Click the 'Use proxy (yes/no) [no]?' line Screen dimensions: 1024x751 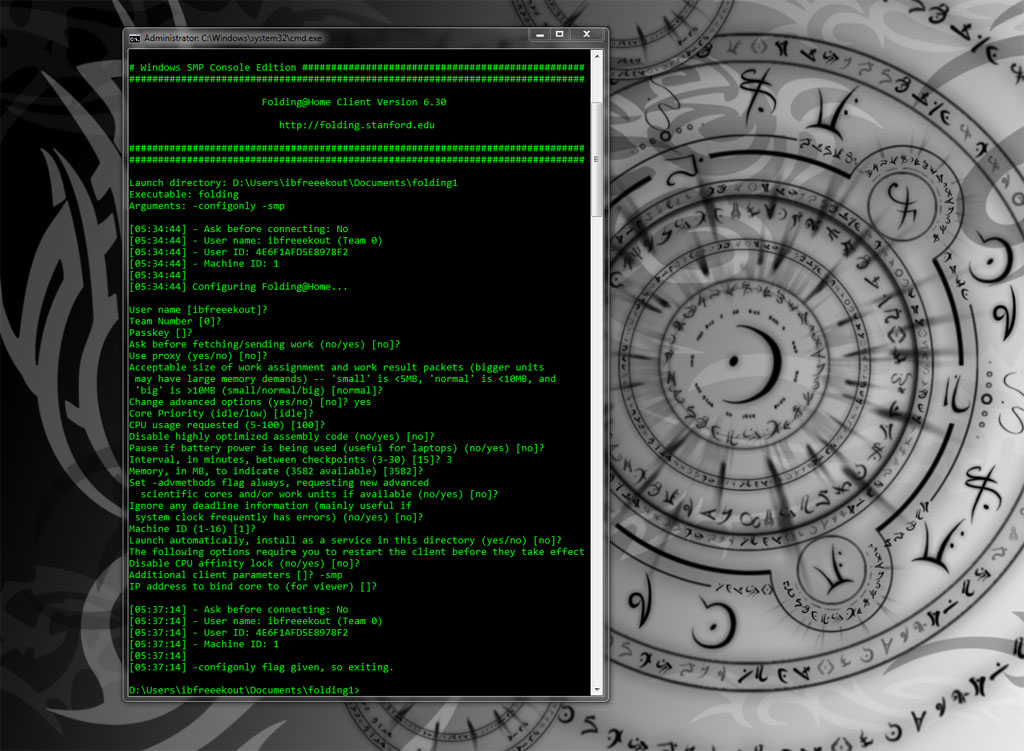pyautogui.click(x=199, y=356)
